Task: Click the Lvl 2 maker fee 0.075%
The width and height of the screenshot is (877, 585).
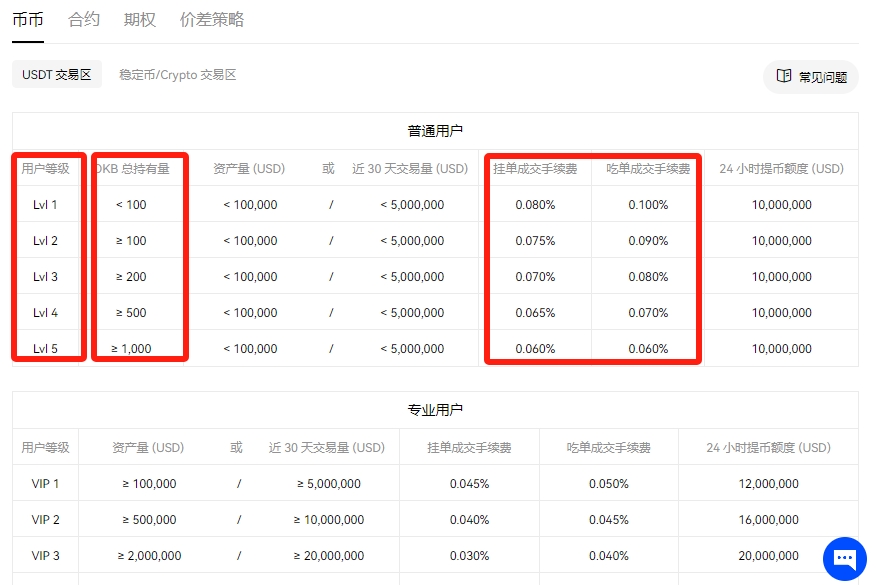Action: (535, 240)
